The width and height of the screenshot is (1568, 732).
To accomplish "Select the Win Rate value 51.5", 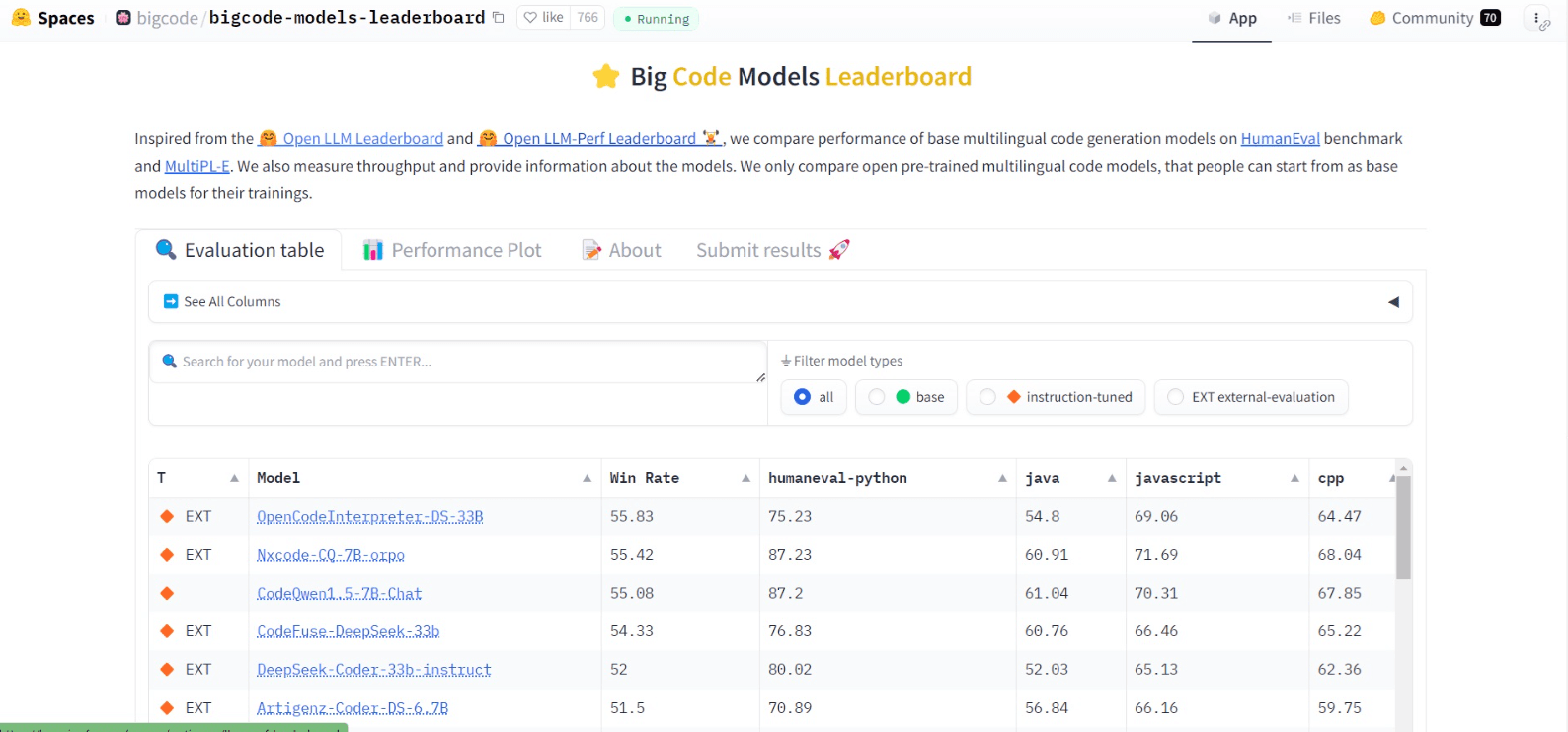I will pyautogui.click(x=627, y=708).
